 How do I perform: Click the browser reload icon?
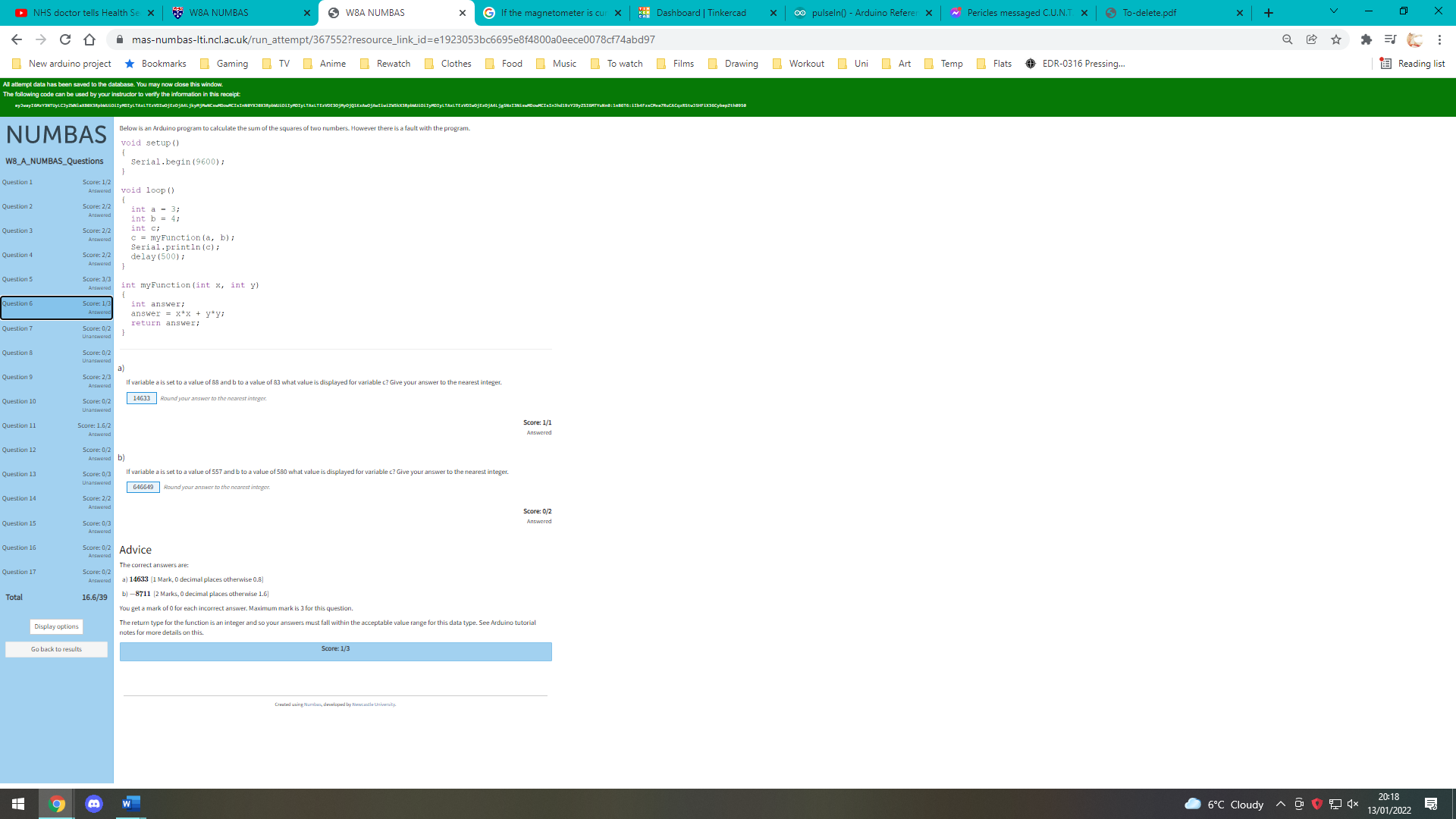pyautogui.click(x=65, y=39)
